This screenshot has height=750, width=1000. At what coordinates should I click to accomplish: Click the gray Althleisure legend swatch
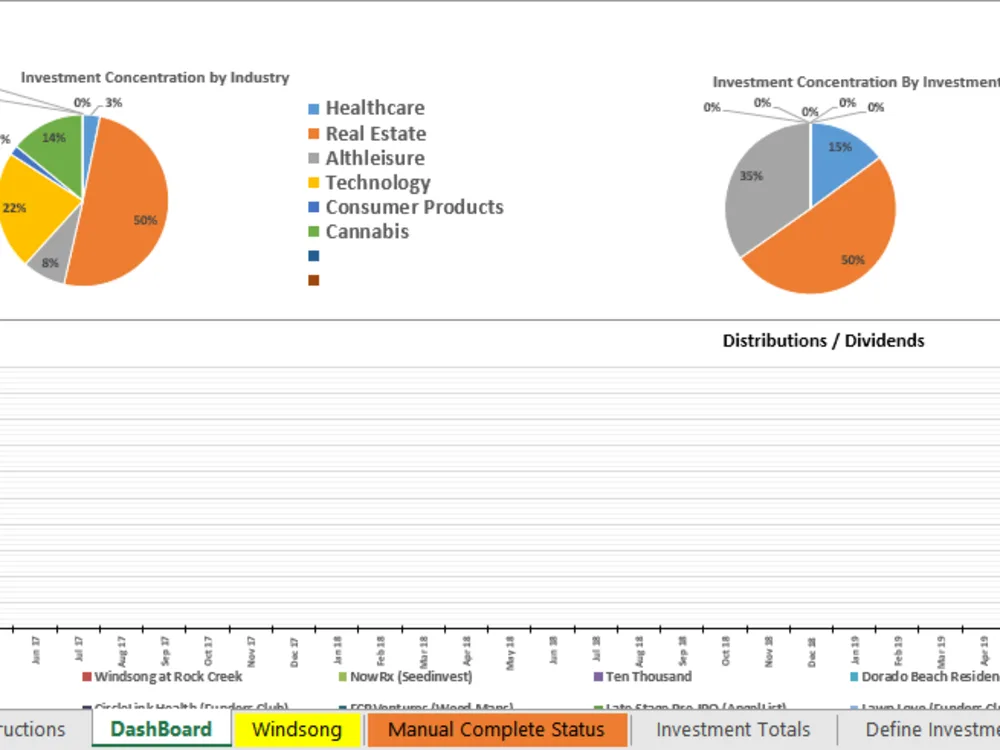pyautogui.click(x=314, y=158)
